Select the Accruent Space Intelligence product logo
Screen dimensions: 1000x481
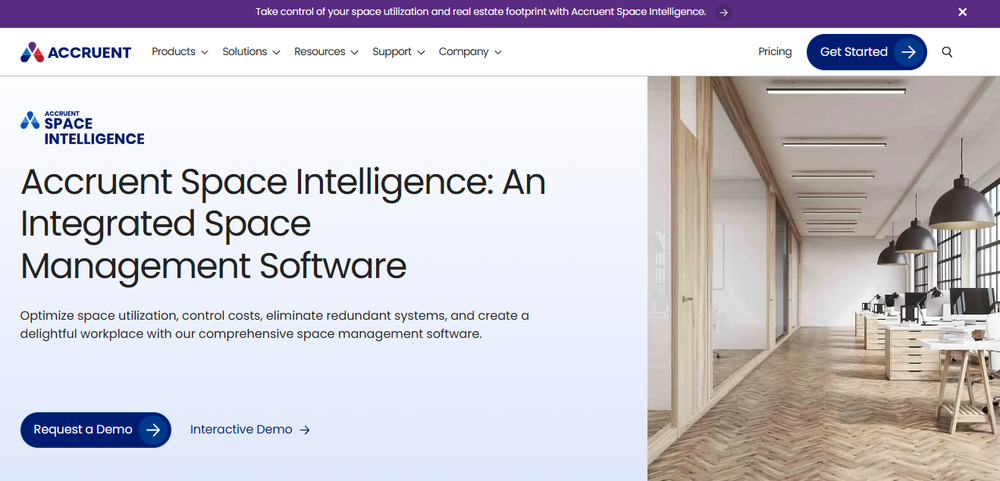click(x=82, y=128)
